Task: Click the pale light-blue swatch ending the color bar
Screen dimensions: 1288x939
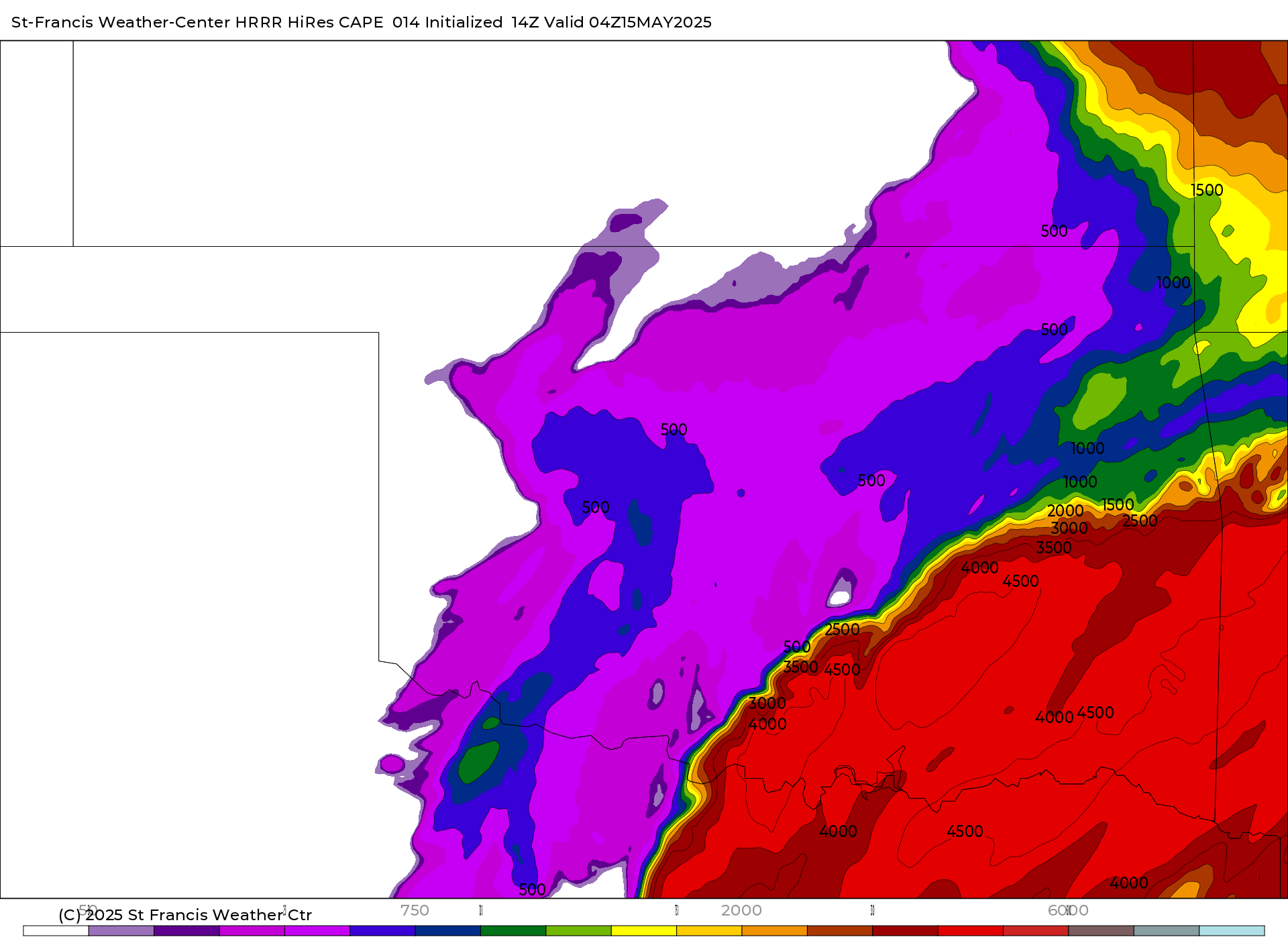Action: click(1232, 930)
